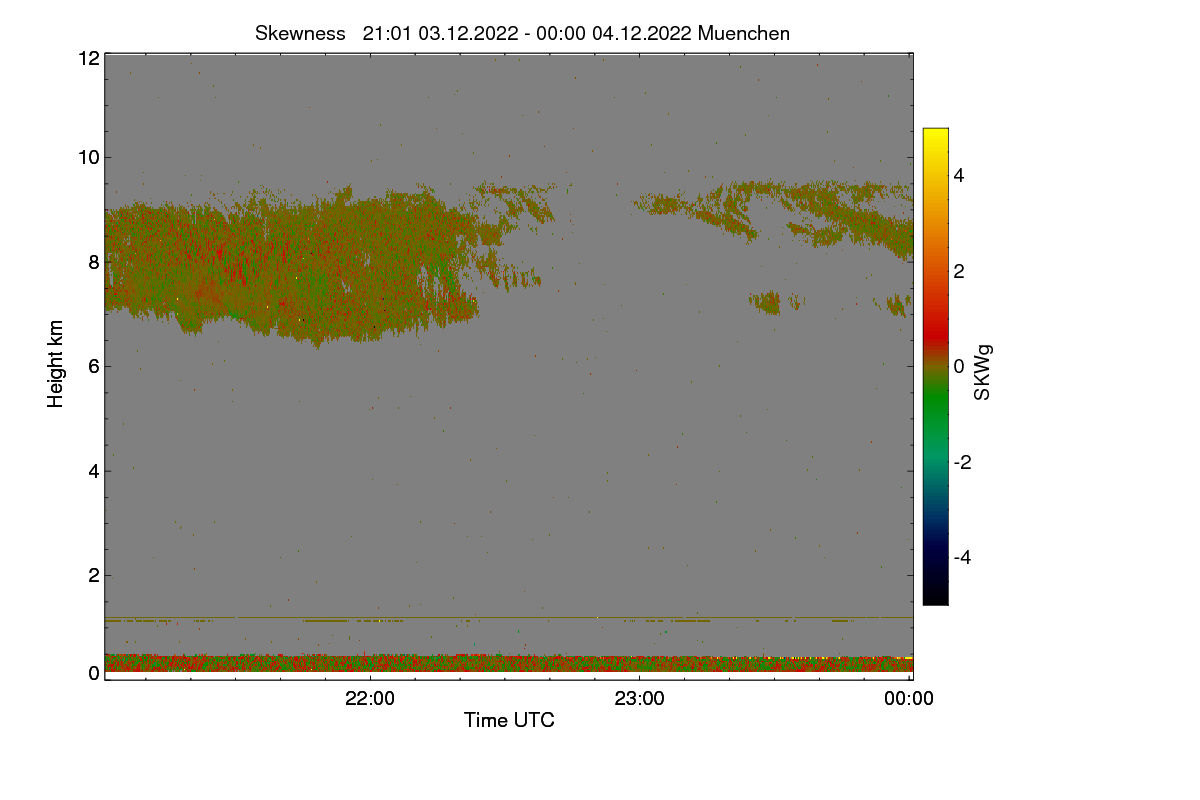The image size is (1200, 800).
Task: Click the height axis tick label 4
Action: click(x=93, y=471)
